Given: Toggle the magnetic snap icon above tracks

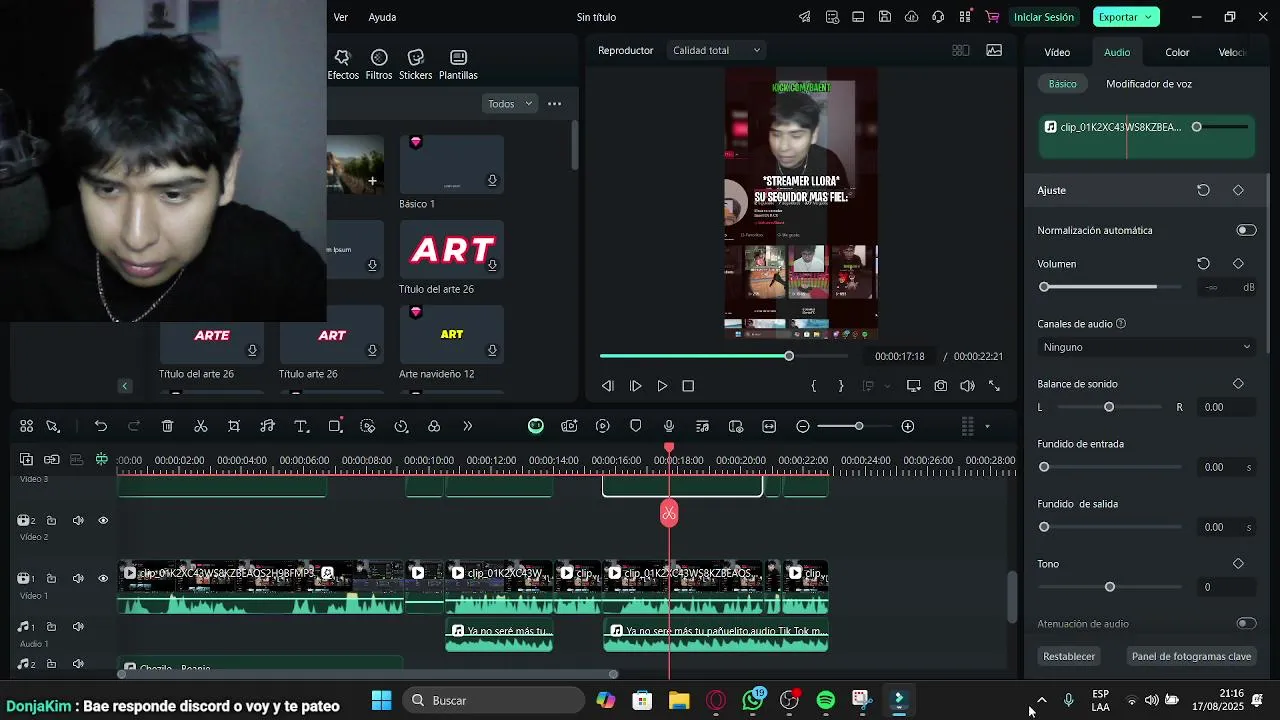Looking at the screenshot, I should [x=101, y=460].
